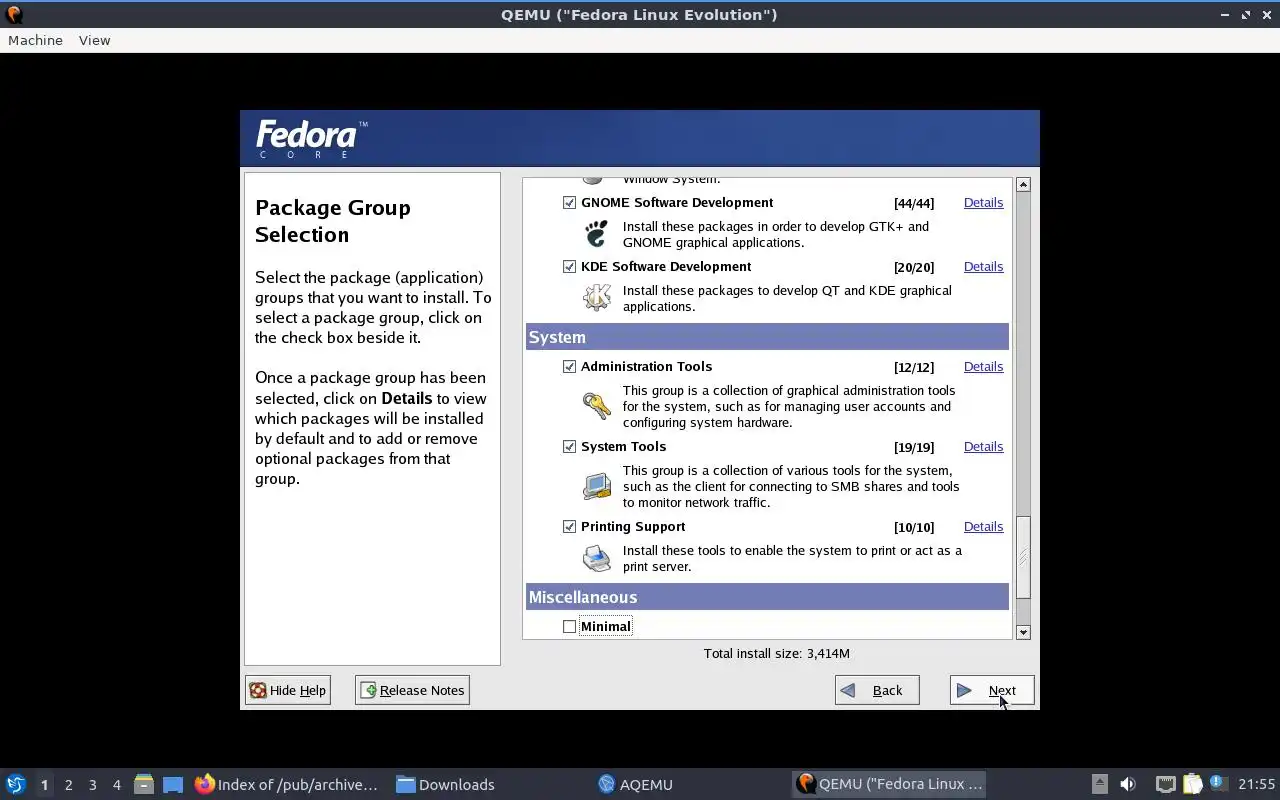The height and width of the screenshot is (800, 1280).
Task: Click the system tray expand arrow
Action: coord(1099,784)
